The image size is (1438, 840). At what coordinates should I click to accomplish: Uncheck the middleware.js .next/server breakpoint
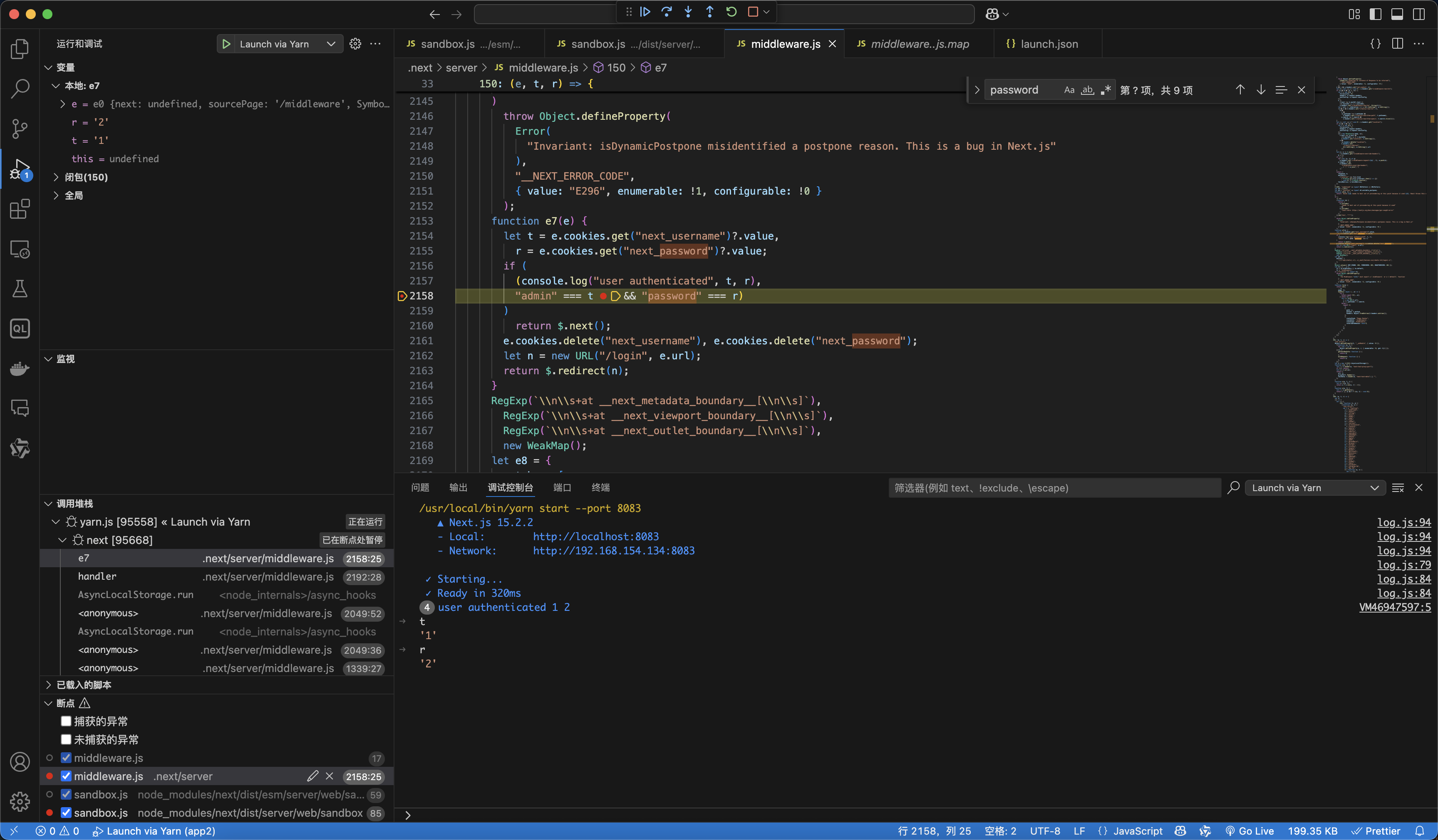coord(66,776)
